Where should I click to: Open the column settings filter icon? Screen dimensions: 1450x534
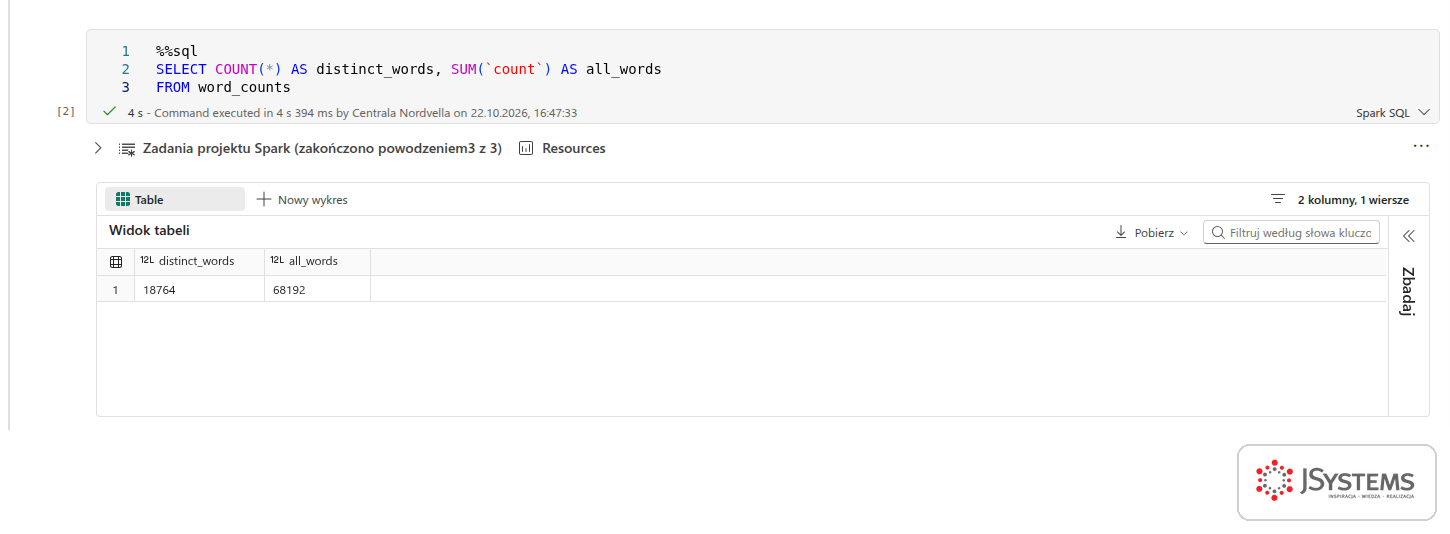pos(1277,199)
